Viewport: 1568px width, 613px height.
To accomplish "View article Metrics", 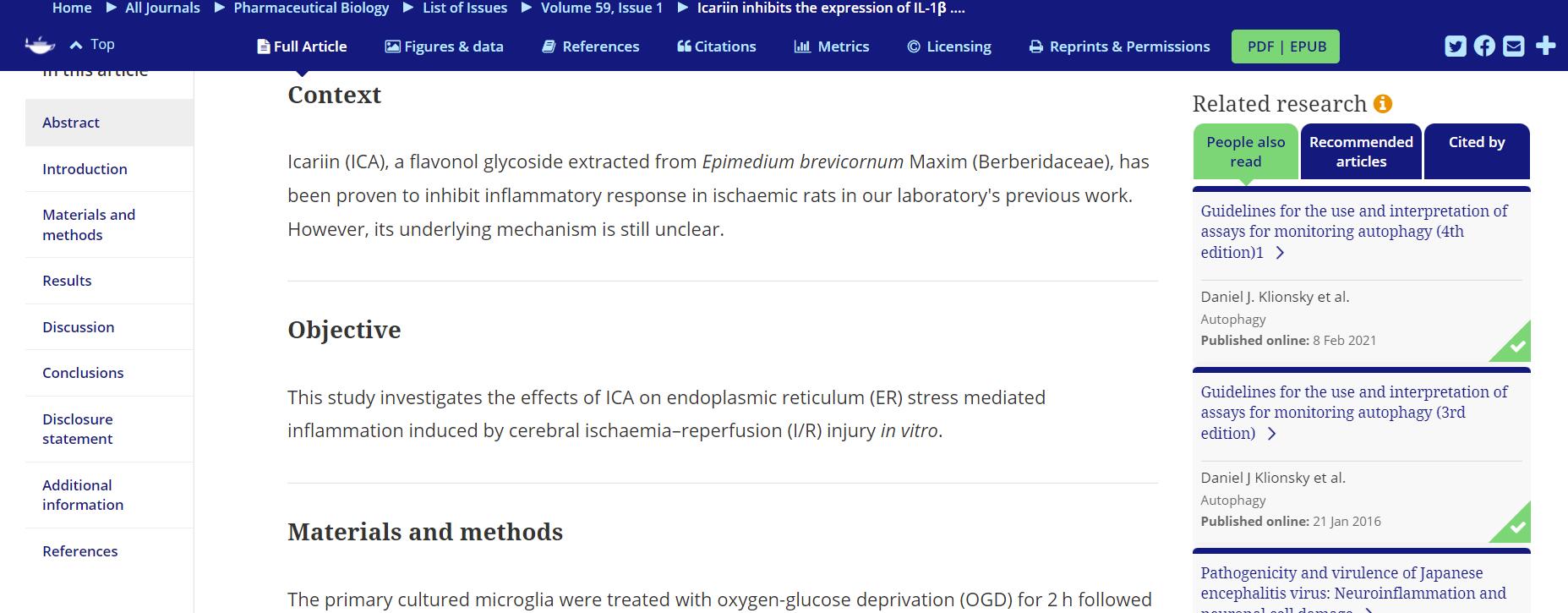I will click(x=832, y=47).
